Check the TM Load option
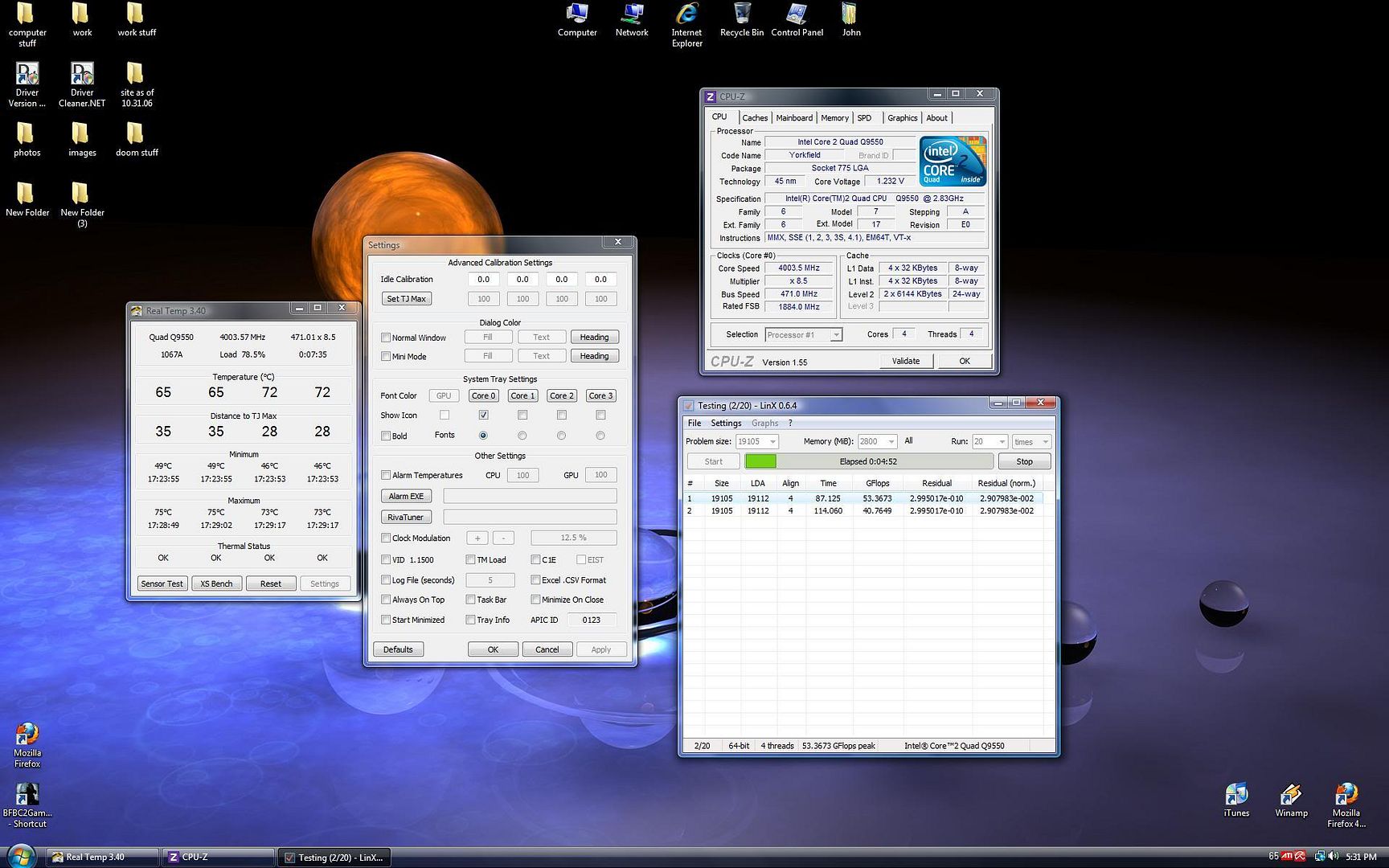The image size is (1389, 868). pos(470,559)
